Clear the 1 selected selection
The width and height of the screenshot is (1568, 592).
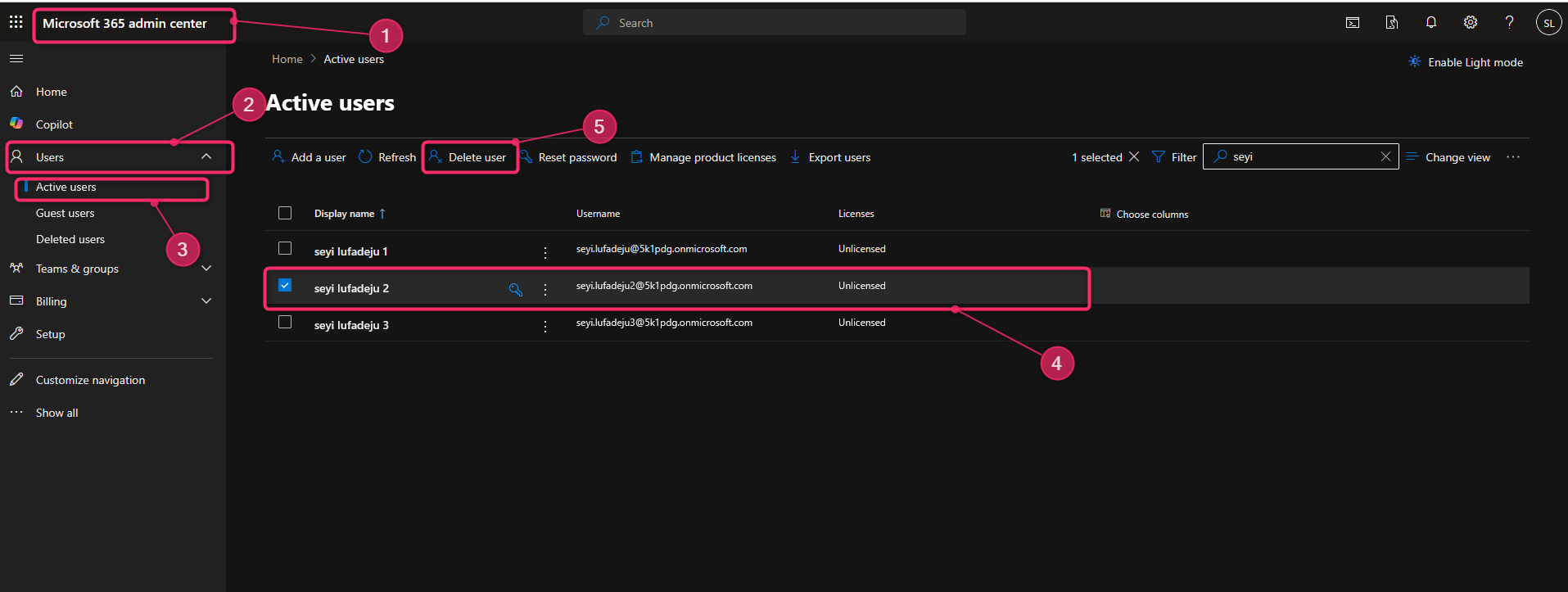1134,156
